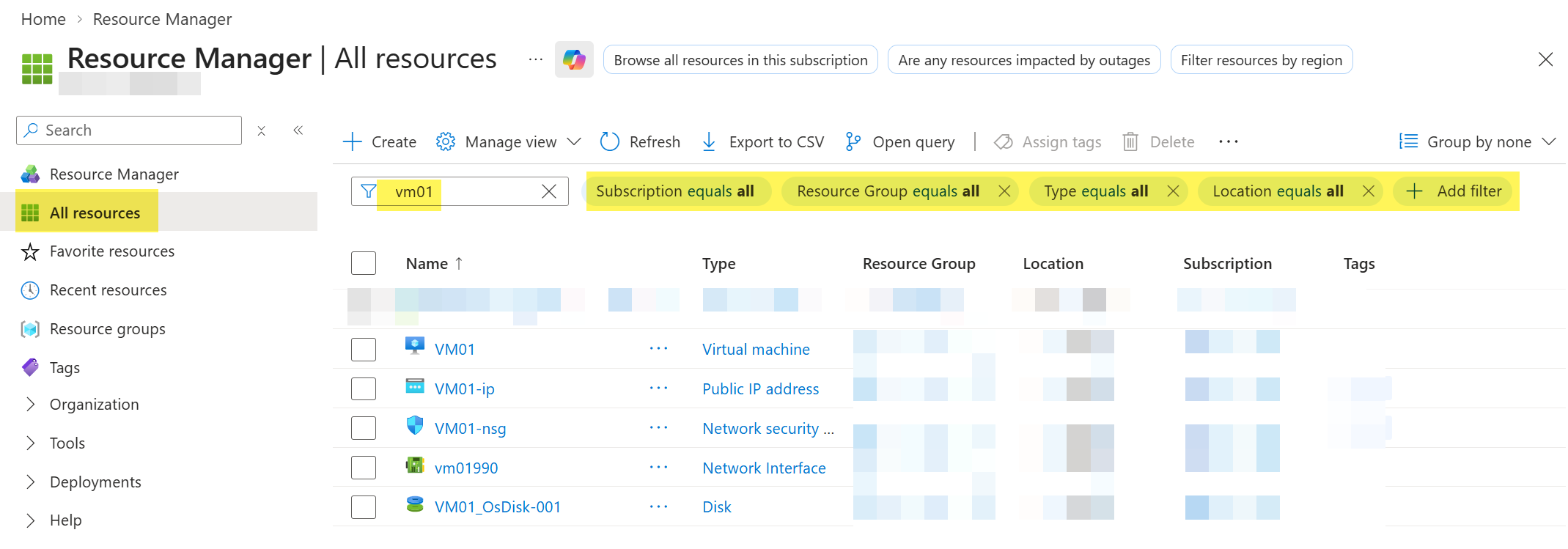Remove the Location equals all filter
The width and height of the screenshot is (1568, 549).
(1368, 191)
